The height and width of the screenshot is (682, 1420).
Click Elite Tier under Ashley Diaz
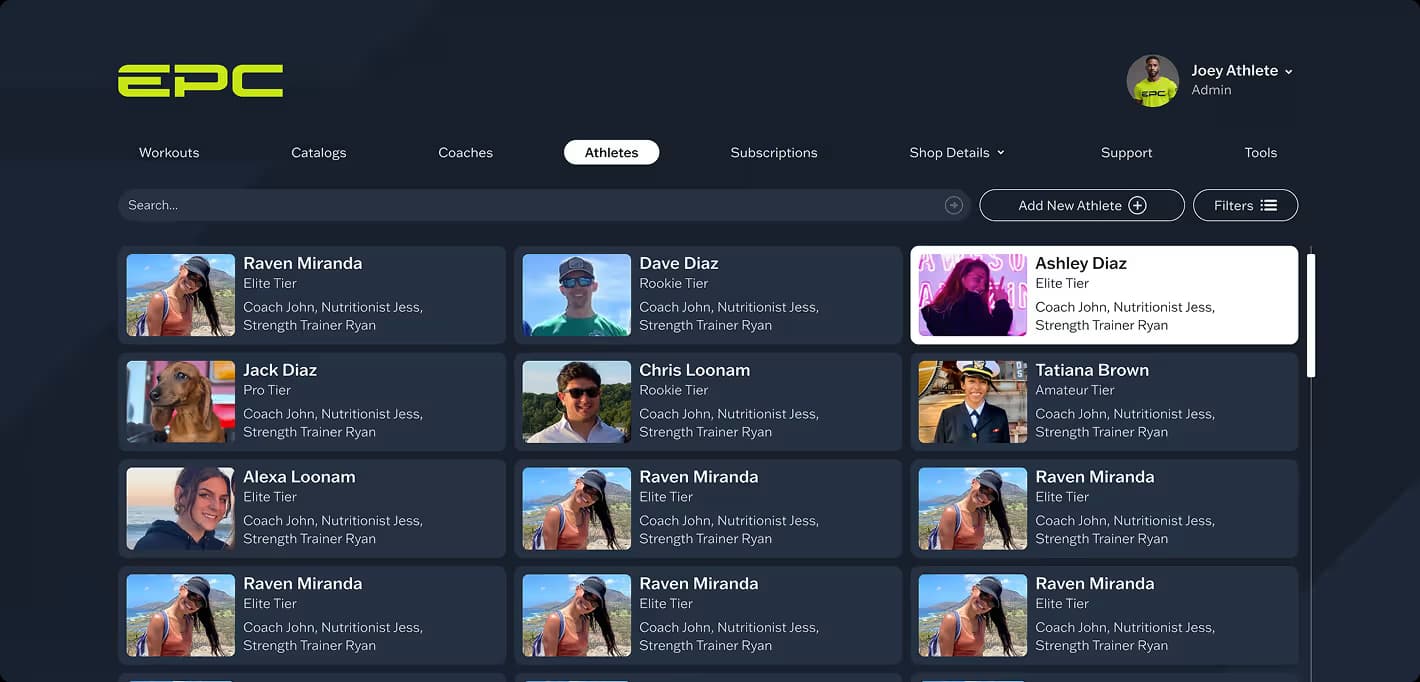point(1062,283)
